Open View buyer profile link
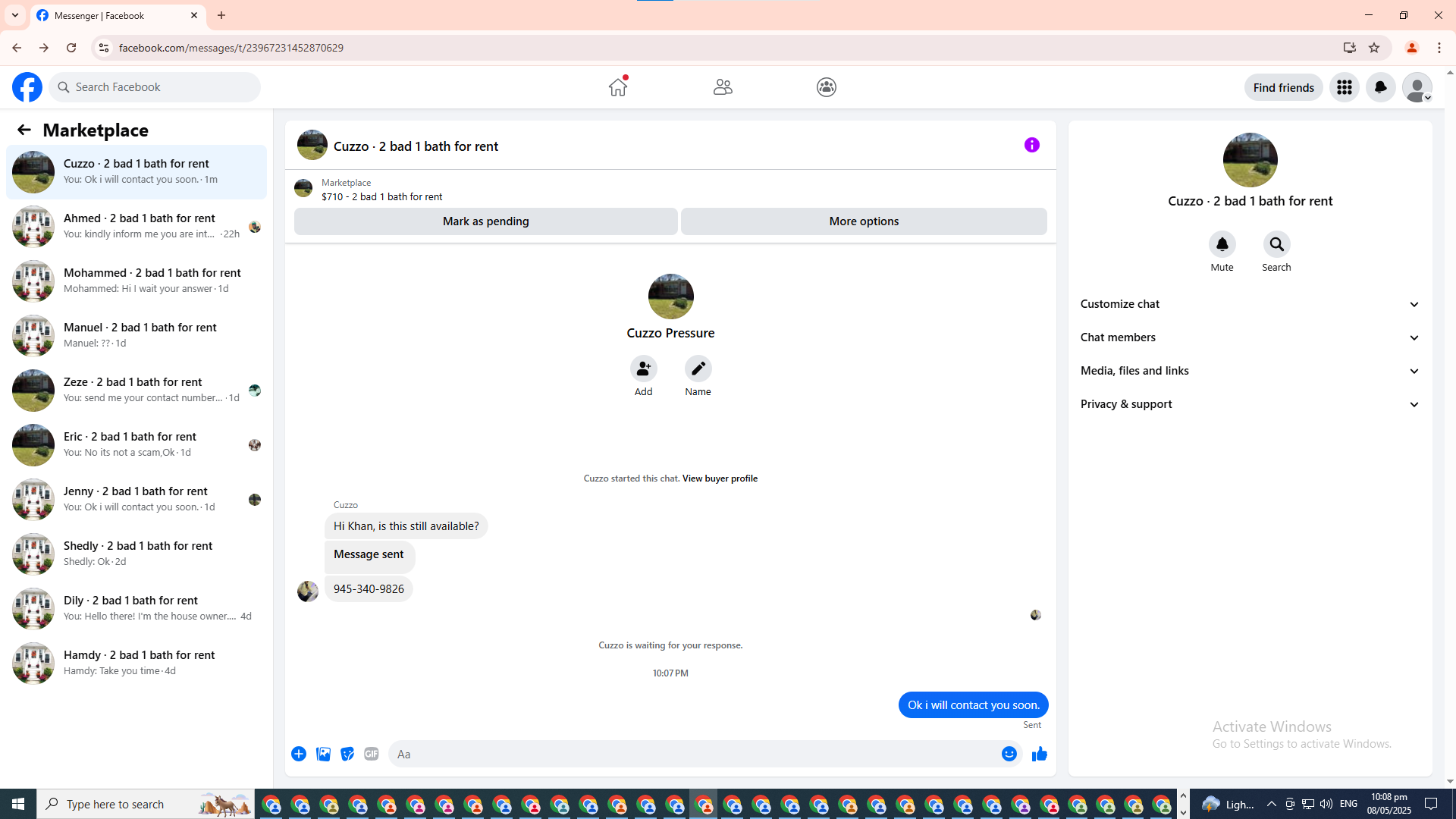The width and height of the screenshot is (1456, 819). pyautogui.click(x=720, y=479)
